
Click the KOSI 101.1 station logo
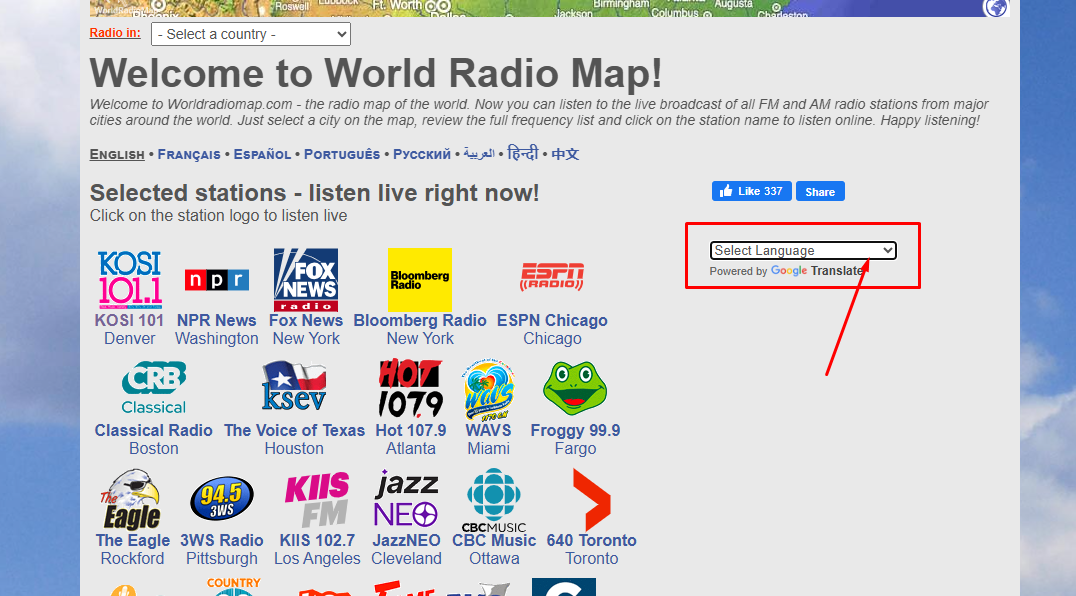(130, 278)
